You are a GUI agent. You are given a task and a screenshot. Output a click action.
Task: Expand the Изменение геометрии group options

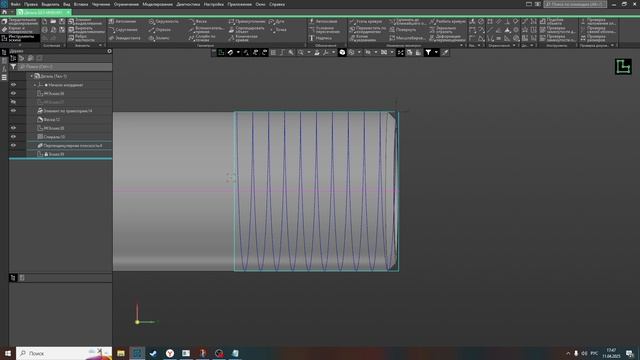pyautogui.click(x=462, y=45)
